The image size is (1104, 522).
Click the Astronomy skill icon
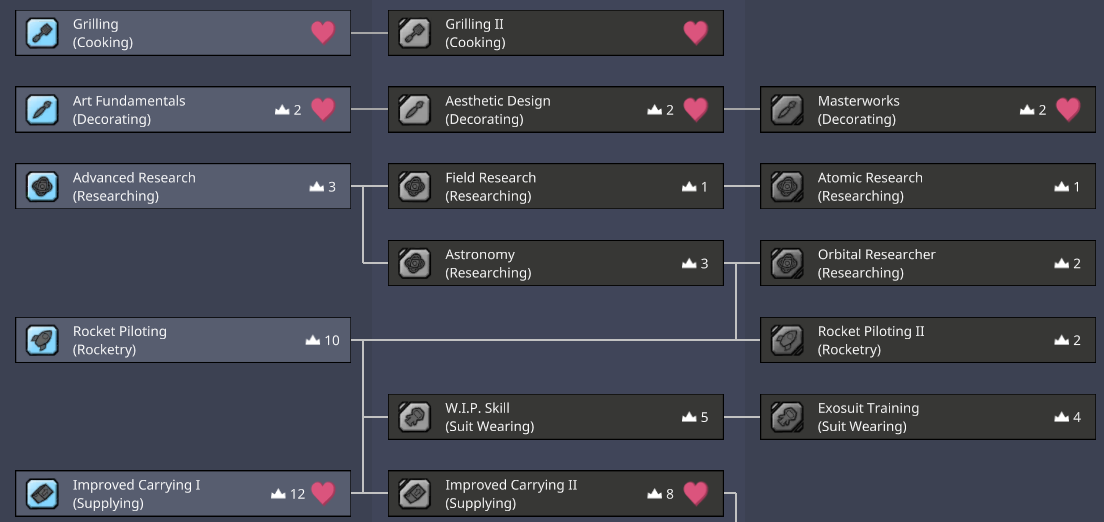[414, 263]
